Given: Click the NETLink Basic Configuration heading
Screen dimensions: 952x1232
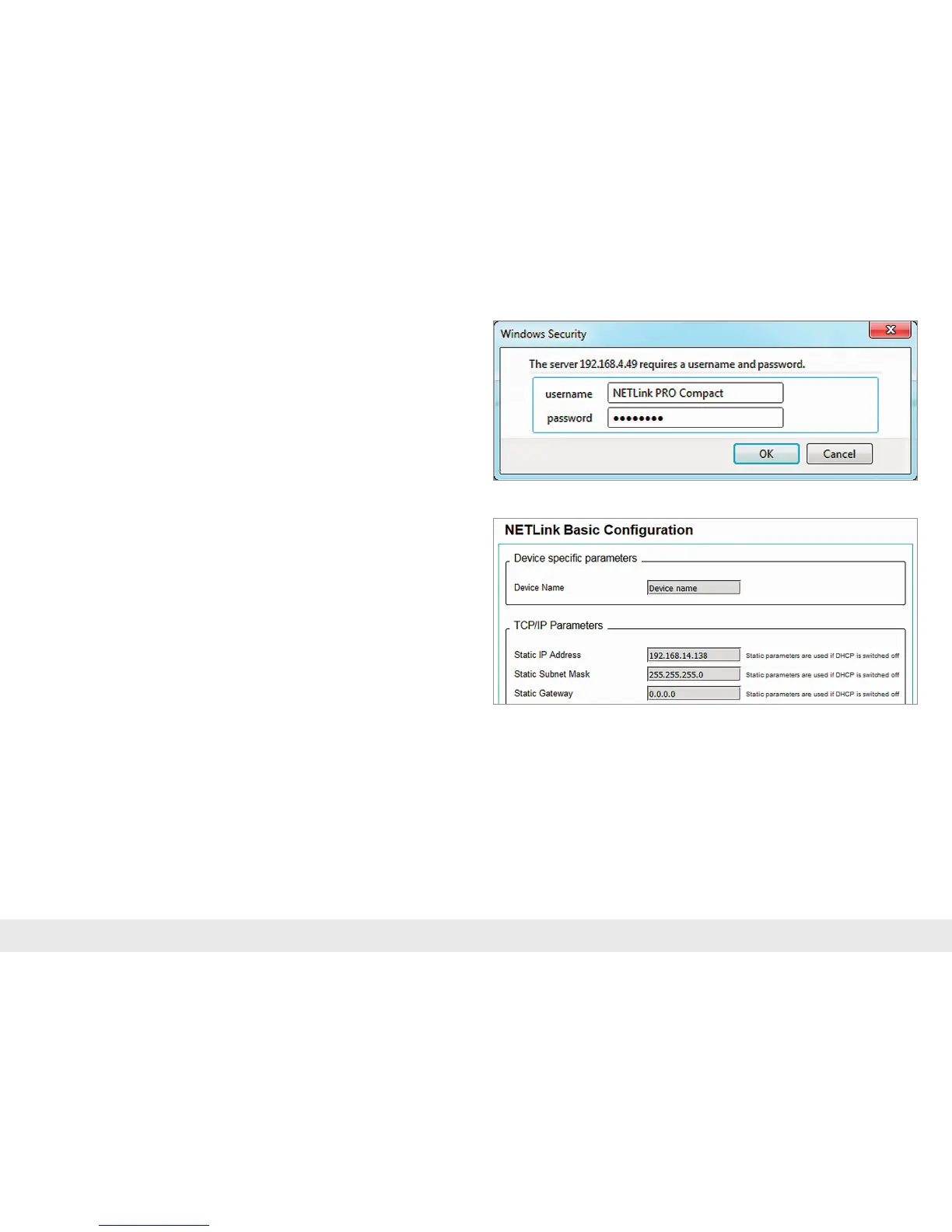Looking at the screenshot, I should (x=599, y=530).
